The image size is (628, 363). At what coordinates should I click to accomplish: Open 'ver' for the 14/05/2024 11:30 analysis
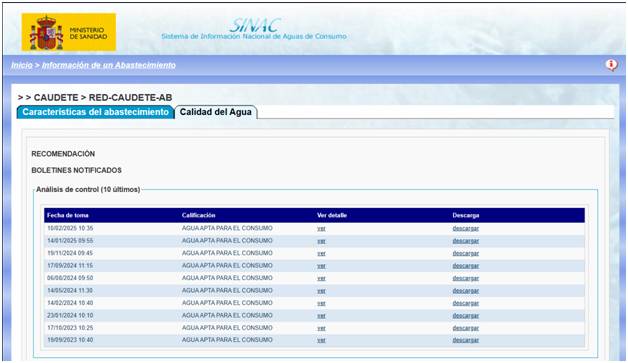point(321,290)
